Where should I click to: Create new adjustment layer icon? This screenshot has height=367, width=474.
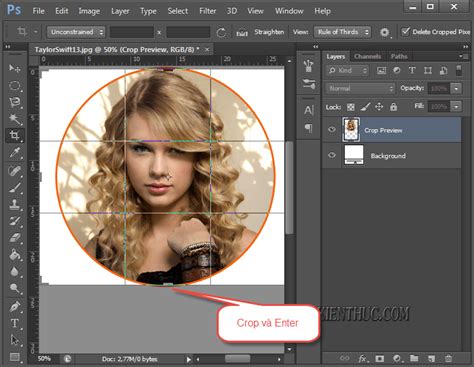tap(397, 358)
